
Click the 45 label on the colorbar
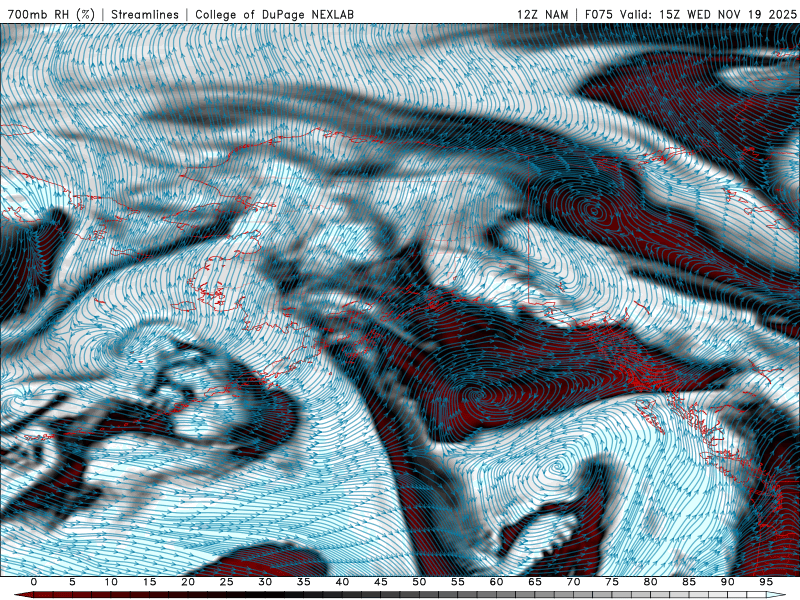(381, 582)
